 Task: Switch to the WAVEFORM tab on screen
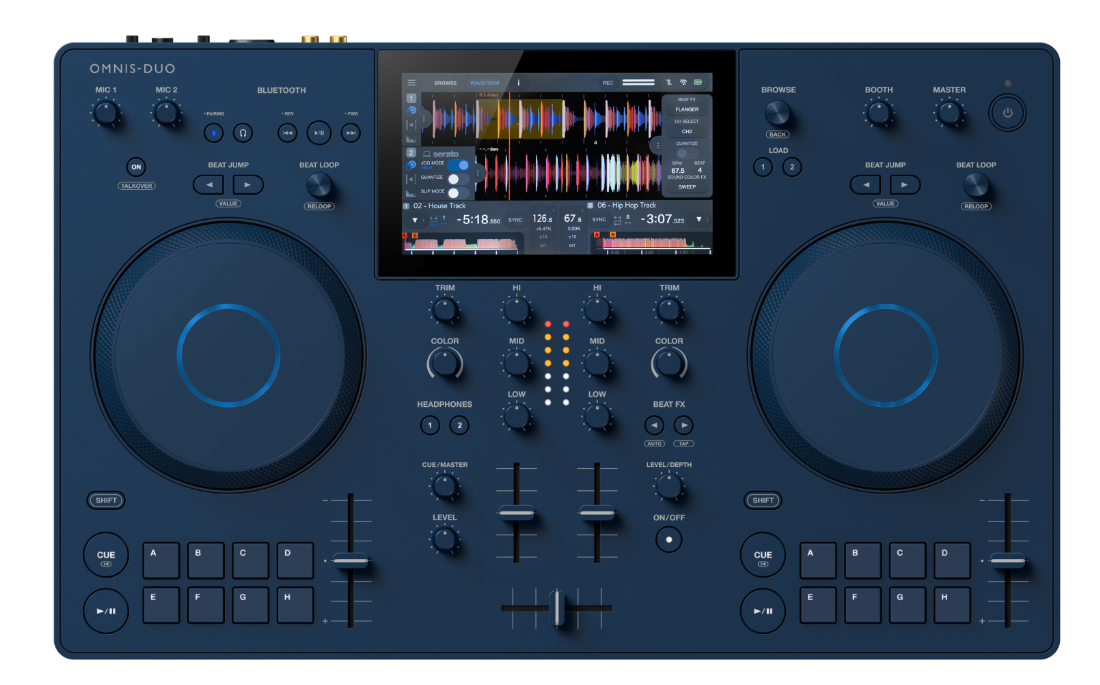[x=485, y=83]
